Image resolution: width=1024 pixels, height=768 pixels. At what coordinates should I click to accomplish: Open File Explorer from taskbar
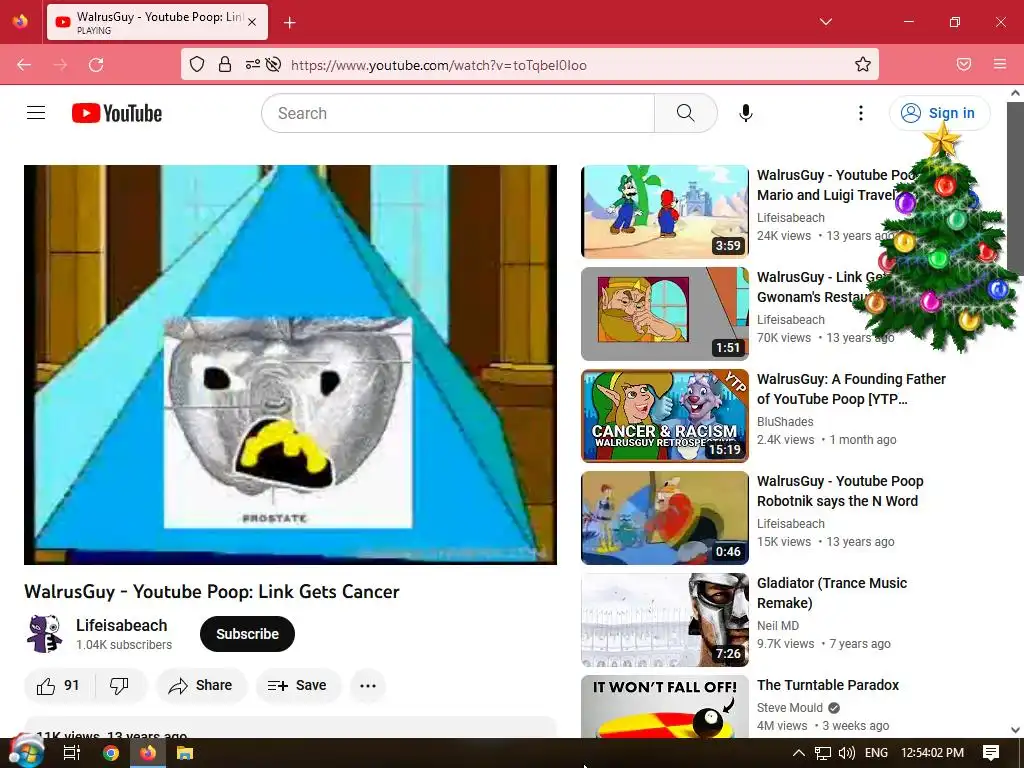[x=185, y=753]
